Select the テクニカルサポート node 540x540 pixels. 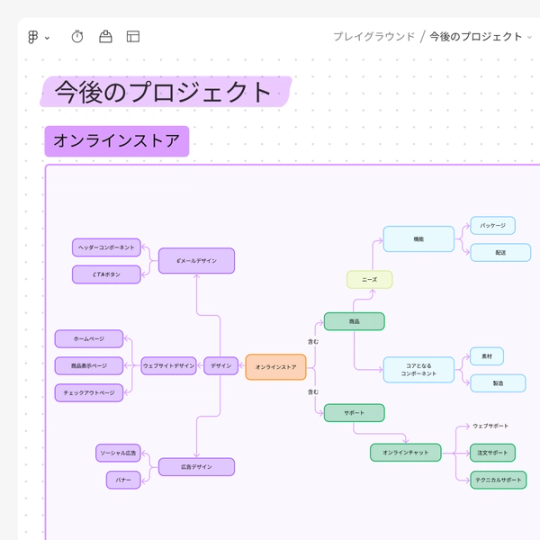coord(498,480)
